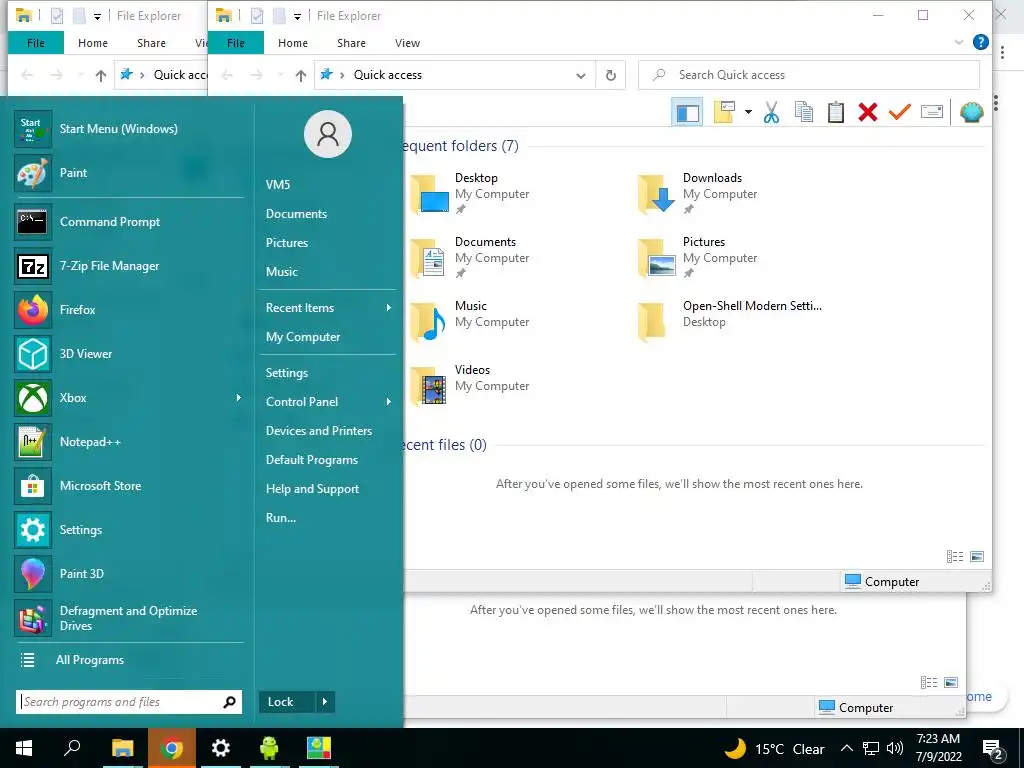Switch to Home tab in front Explorer
The height and width of the screenshot is (768, 1024).
click(293, 43)
